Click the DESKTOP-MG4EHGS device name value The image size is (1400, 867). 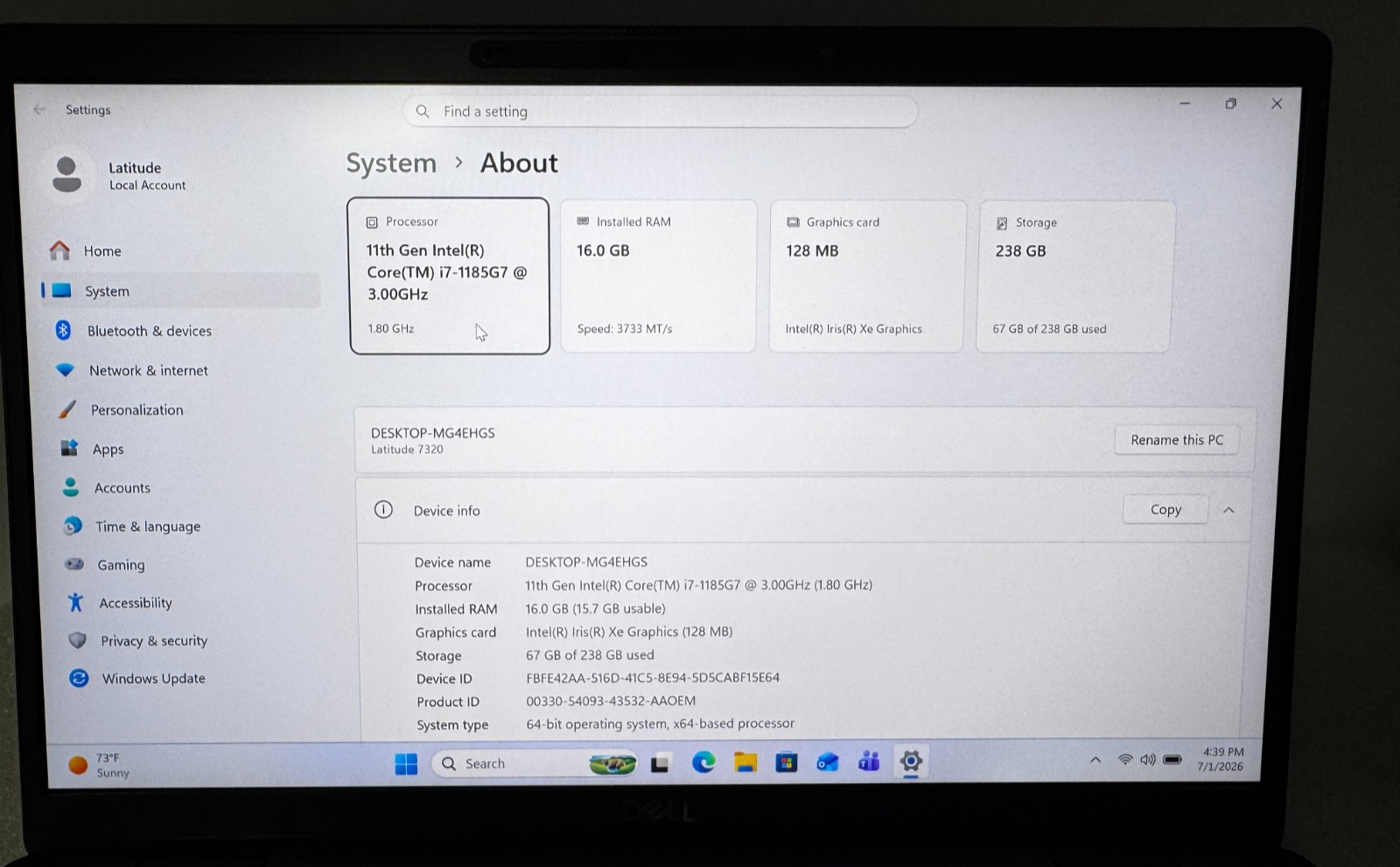point(586,562)
